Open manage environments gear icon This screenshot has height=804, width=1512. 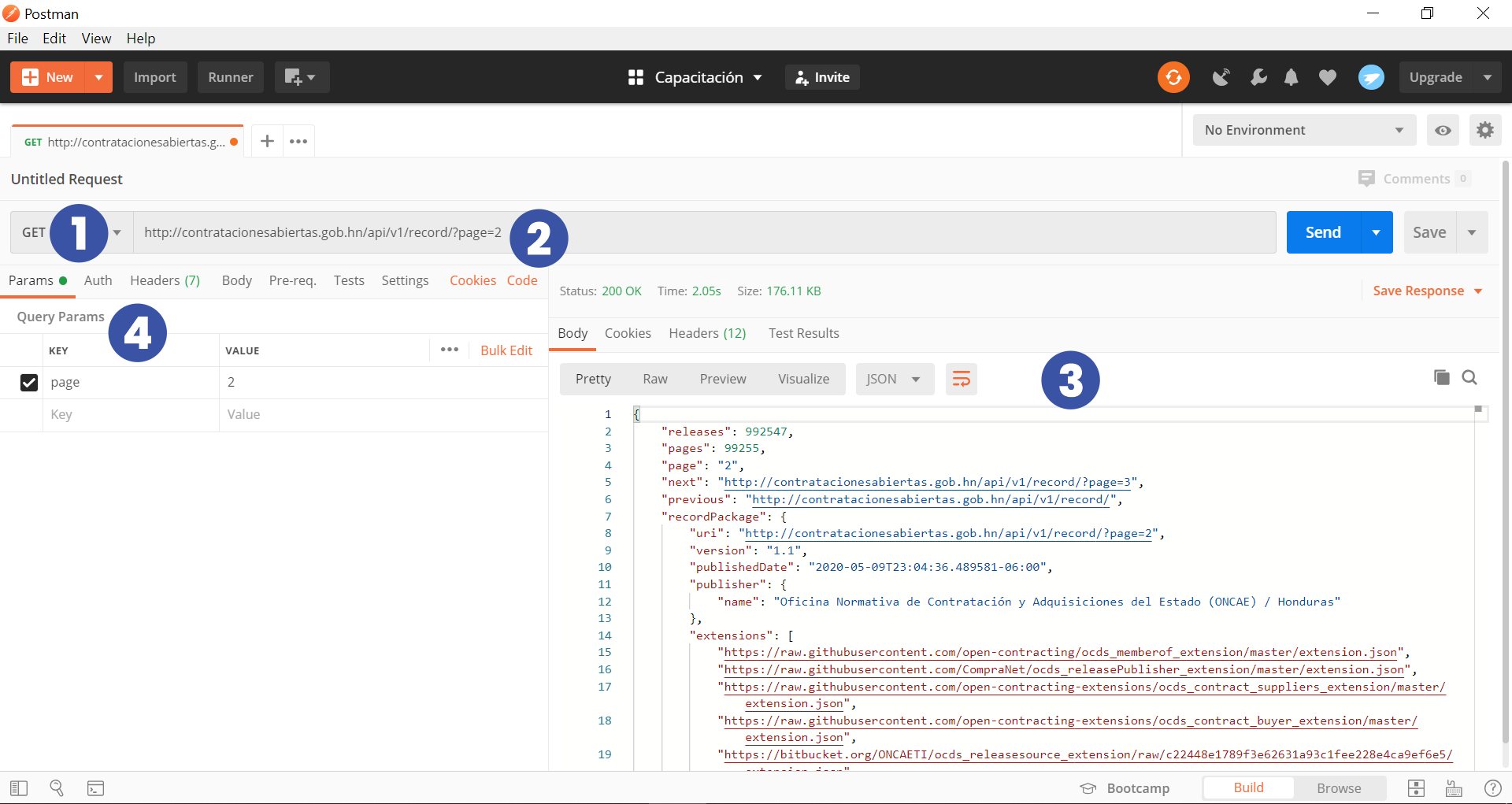(1485, 130)
